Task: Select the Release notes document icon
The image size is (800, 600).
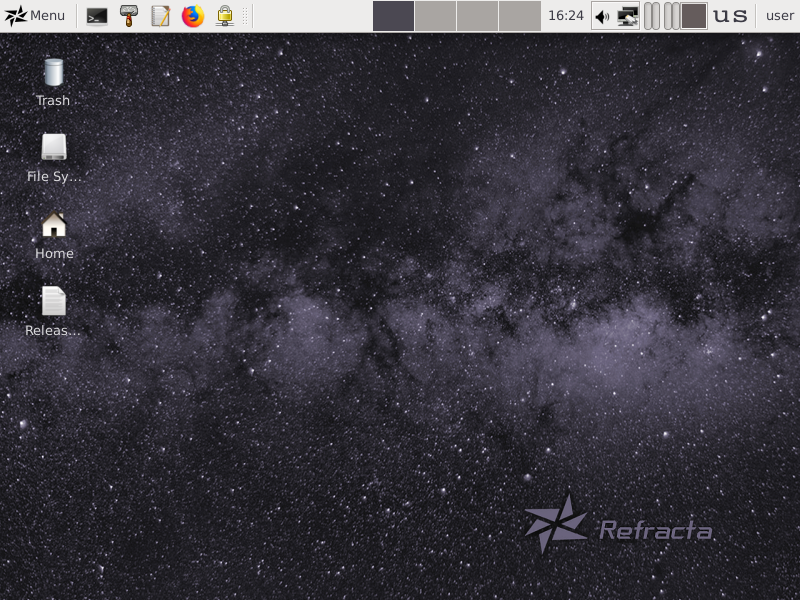Action: [x=54, y=311]
